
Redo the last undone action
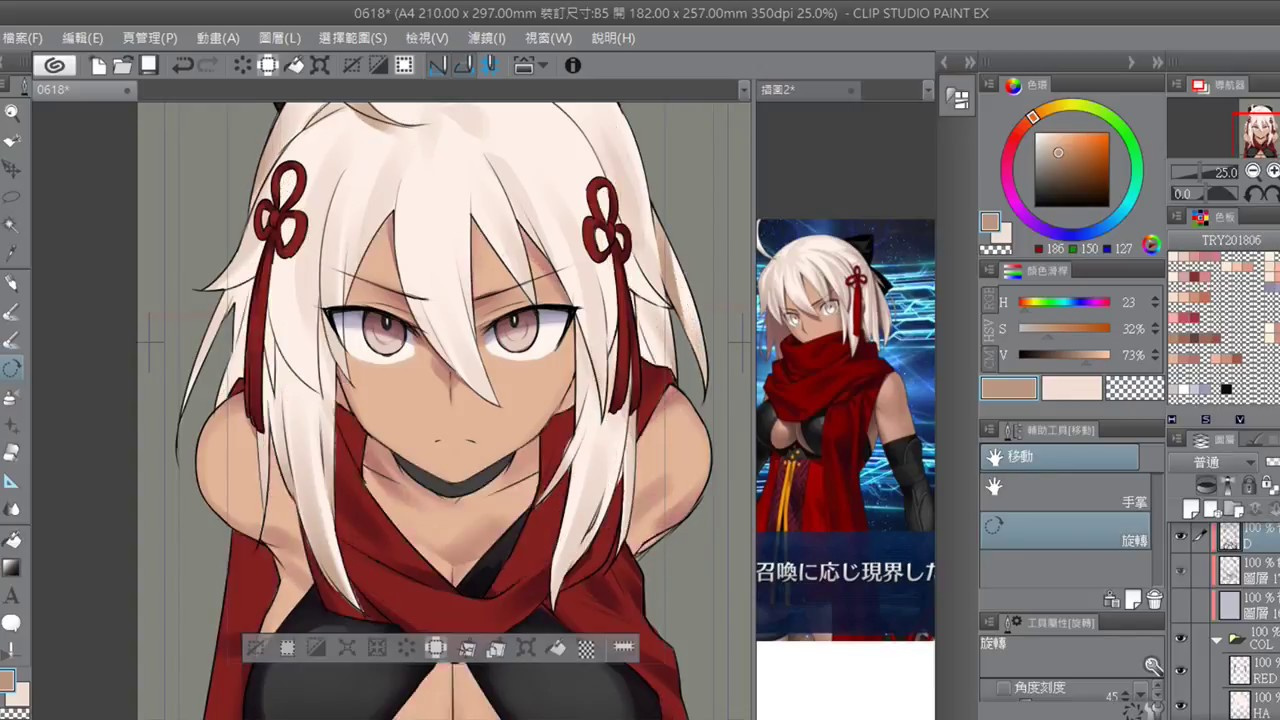(208, 65)
